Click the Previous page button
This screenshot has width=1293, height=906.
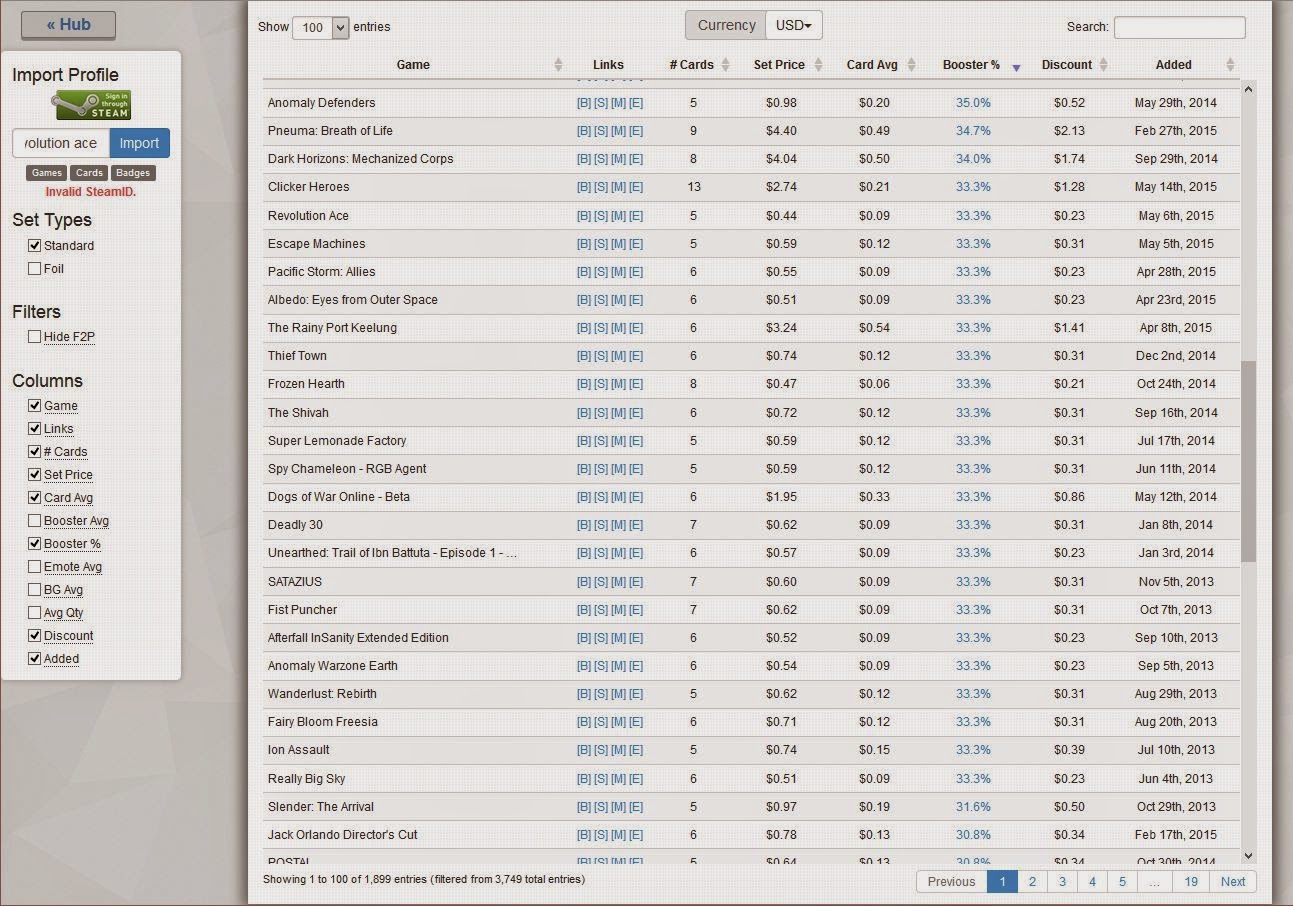point(951,881)
